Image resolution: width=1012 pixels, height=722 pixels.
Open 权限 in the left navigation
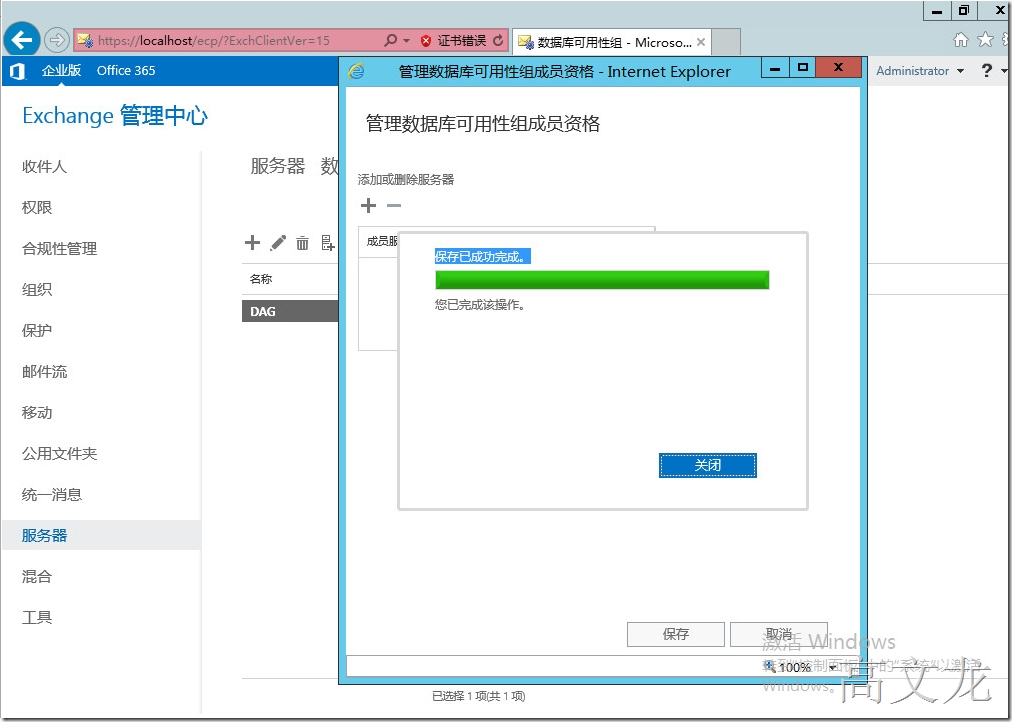(37, 208)
